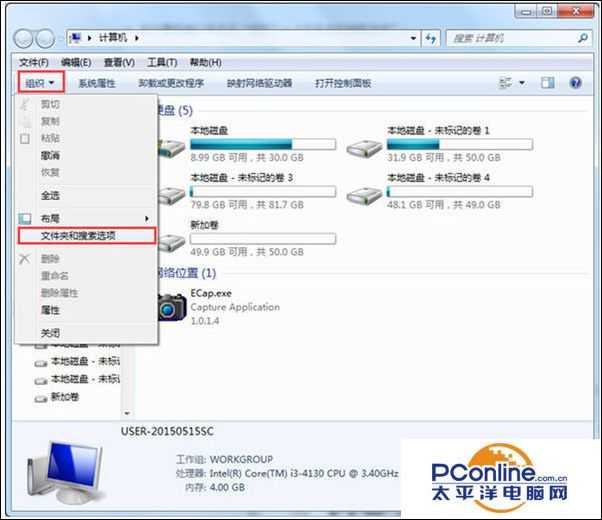Screen dimensions: 602x520
Task: Open the 文件(F) menu
Action: pyautogui.click(x=34, y=62)
